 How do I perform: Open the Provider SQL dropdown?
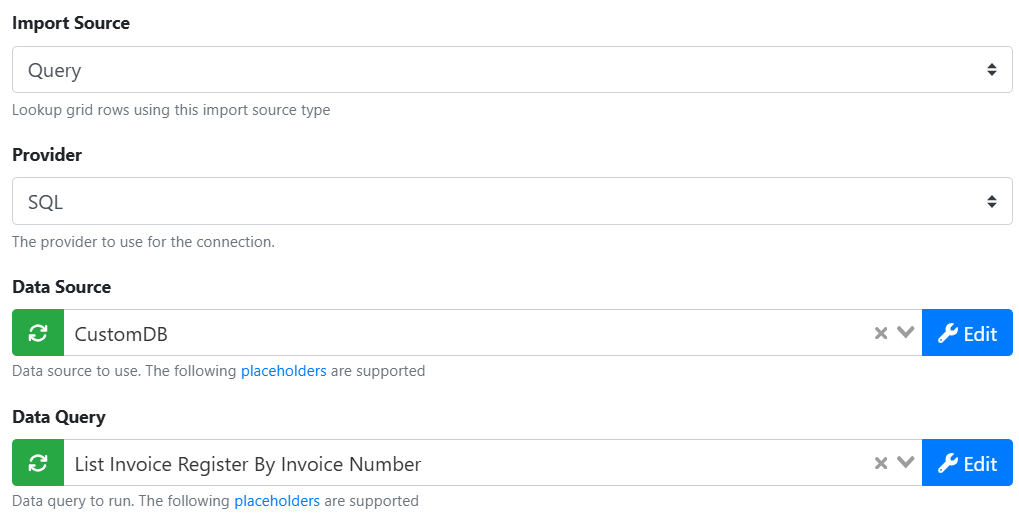(512, 202)
